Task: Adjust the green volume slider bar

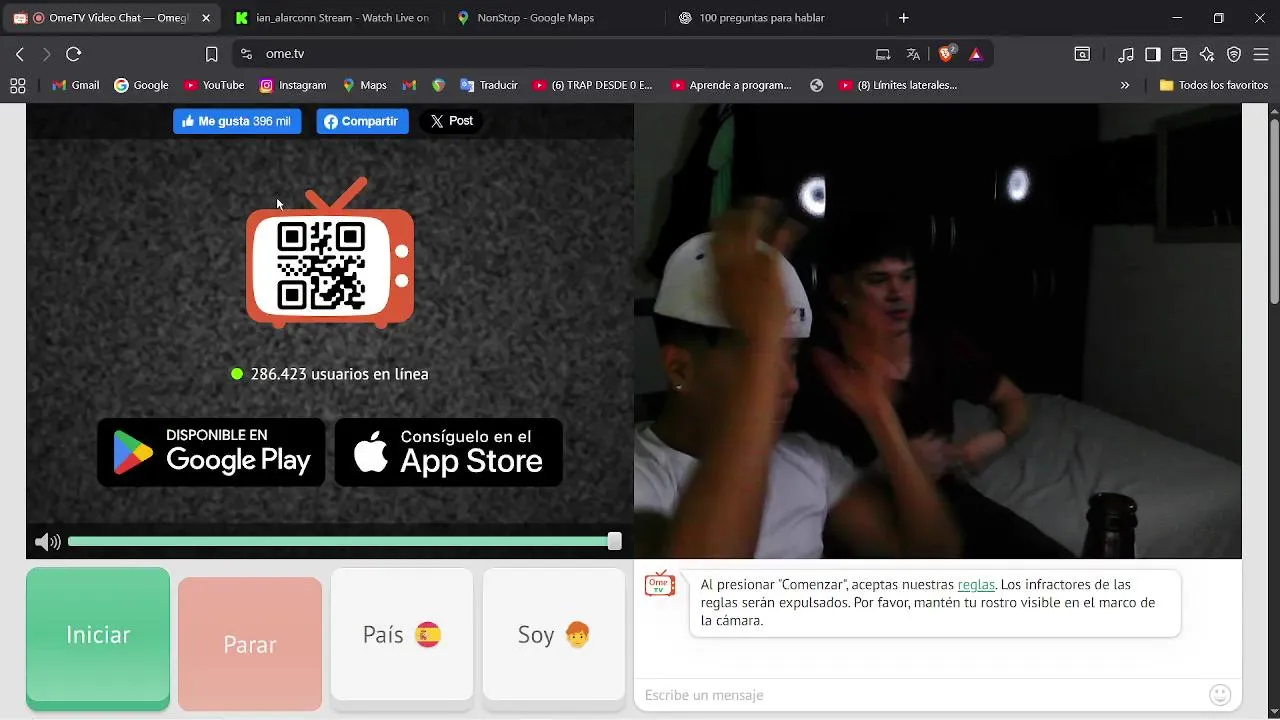Action: [x=344, y=541]
